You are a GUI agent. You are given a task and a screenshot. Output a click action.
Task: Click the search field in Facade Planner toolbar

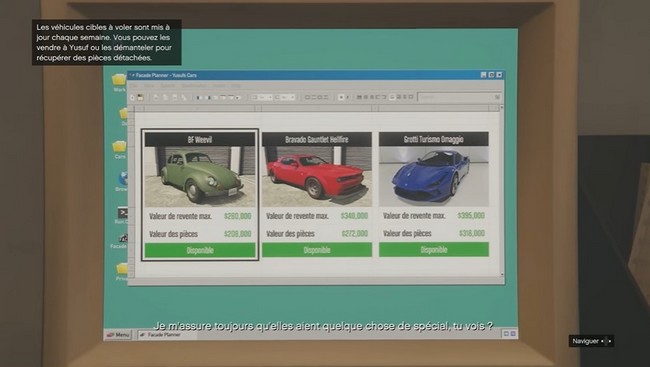(458, 97)
